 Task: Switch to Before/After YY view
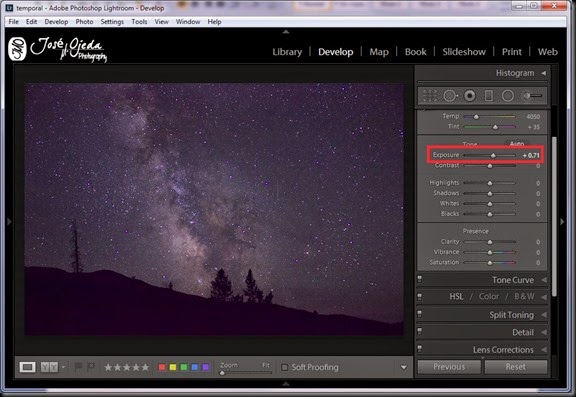point(49,367)
